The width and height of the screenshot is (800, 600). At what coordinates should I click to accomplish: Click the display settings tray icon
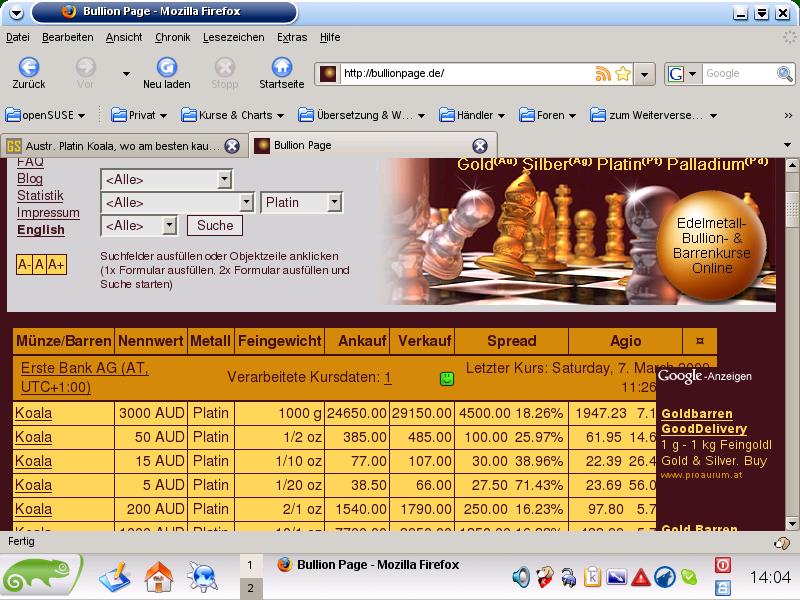coord(616,577)
